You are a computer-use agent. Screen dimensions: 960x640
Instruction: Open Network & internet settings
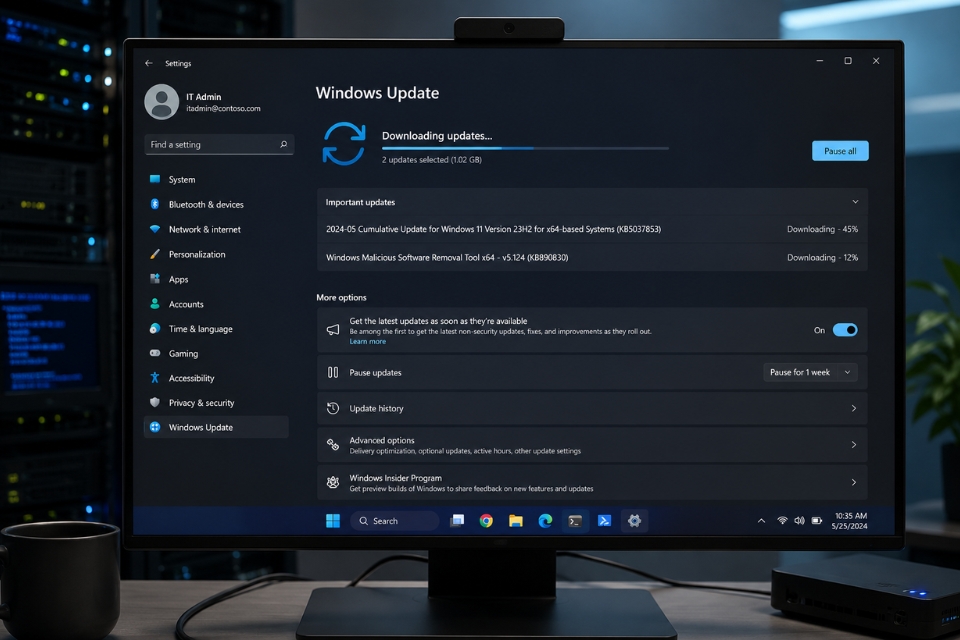click(x=216, y=230)
